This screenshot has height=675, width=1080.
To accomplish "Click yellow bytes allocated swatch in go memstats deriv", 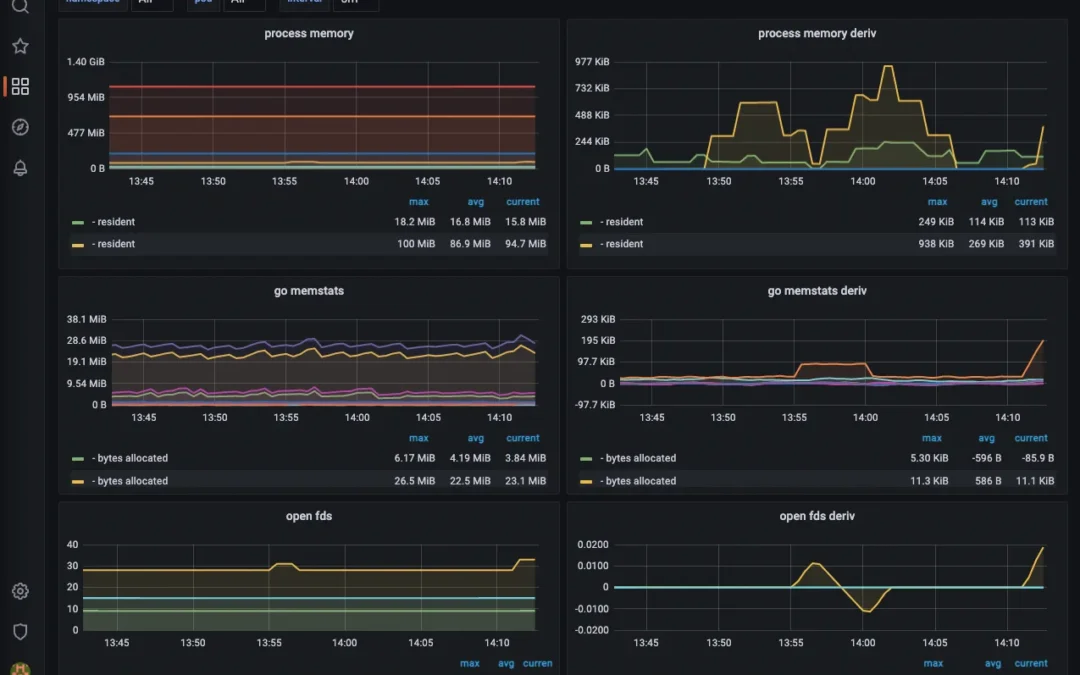I will pyautogui.click(x=586, y=481).
